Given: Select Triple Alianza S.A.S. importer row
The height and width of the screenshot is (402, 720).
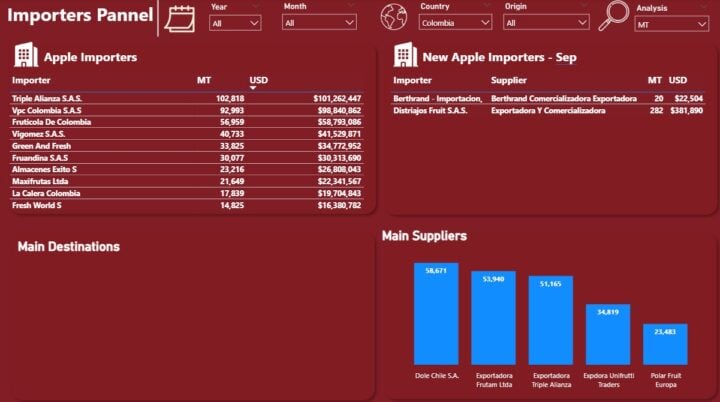Looking at the screenshot, I should tap(42, 99).
